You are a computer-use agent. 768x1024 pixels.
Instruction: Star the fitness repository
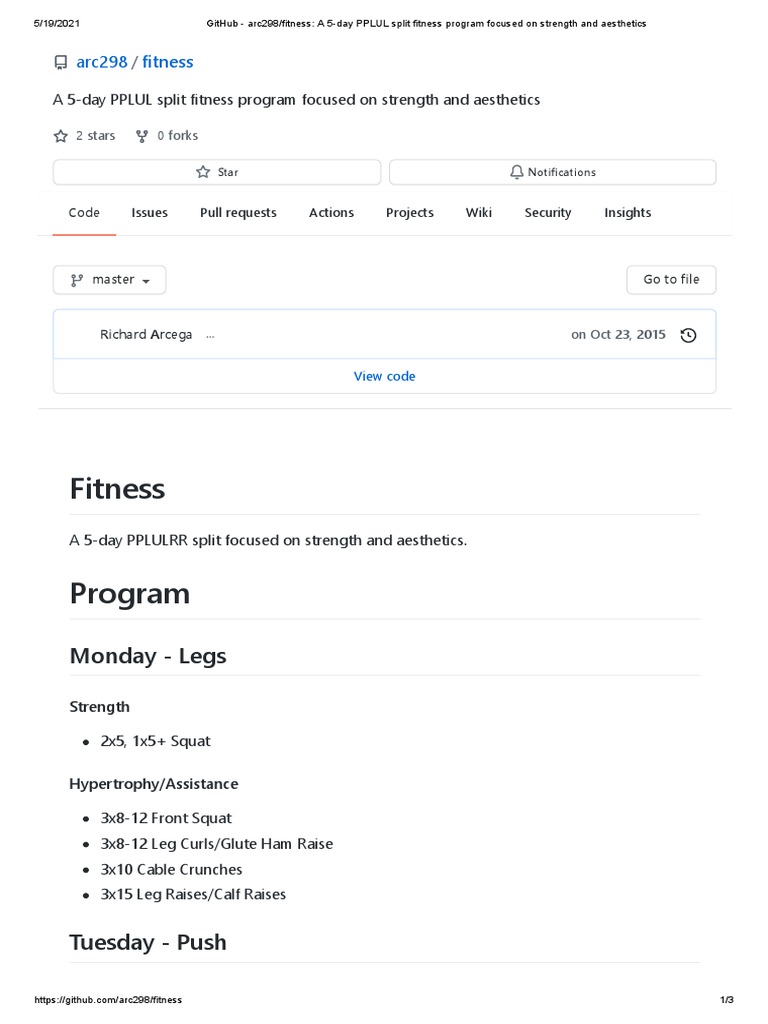click(217, 172)
